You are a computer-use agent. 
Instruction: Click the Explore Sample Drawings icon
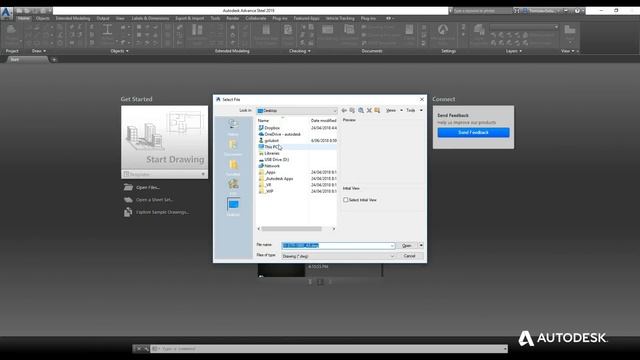tap(128, 212)
